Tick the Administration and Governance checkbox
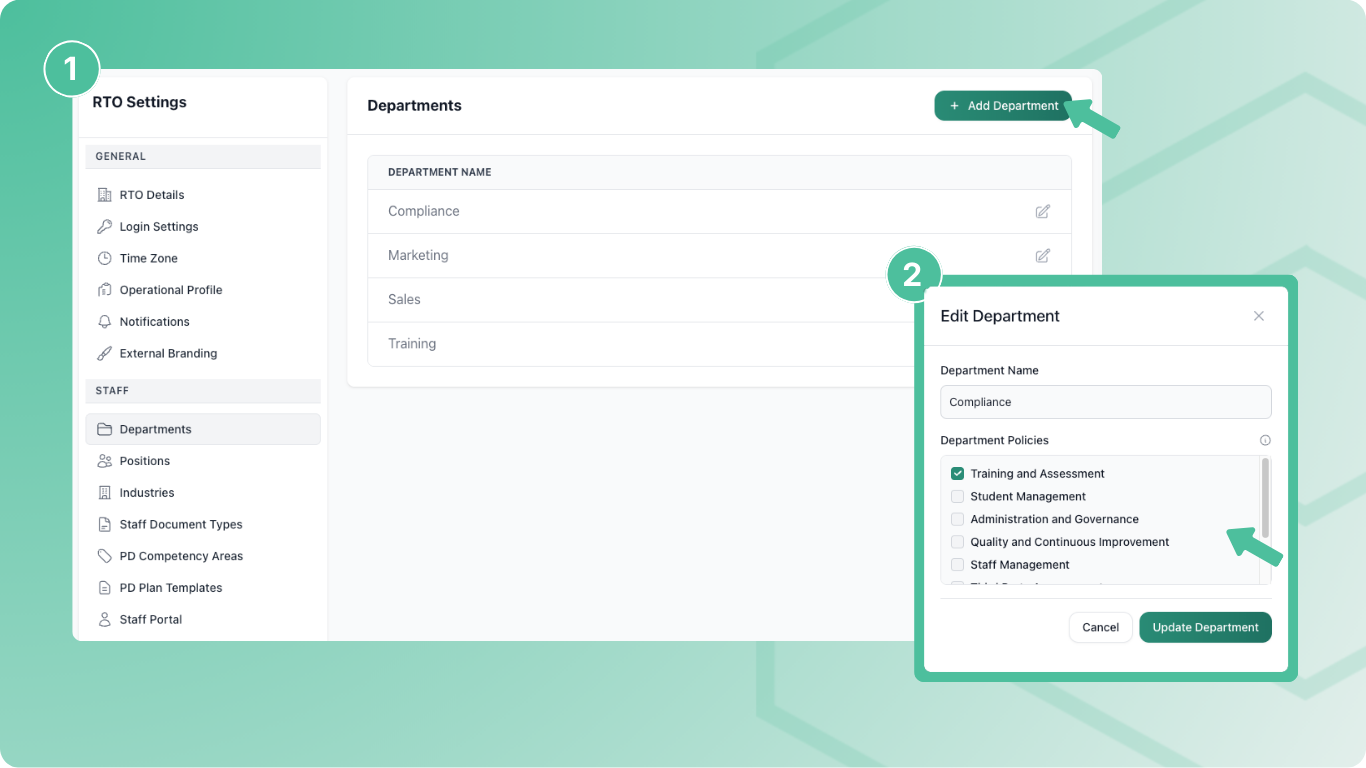Image resolution: width=1366 pixels, height=768 pixels. (957, 520)
